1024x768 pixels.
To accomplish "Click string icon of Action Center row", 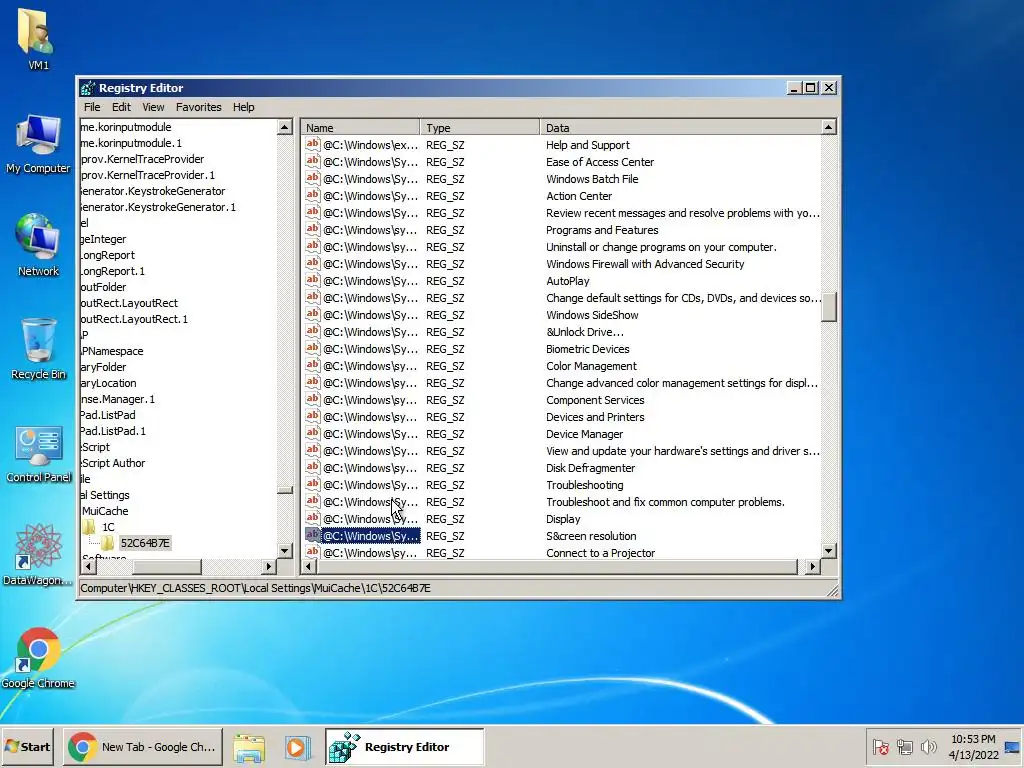I will pyautogui.click(x=313, y=195).
